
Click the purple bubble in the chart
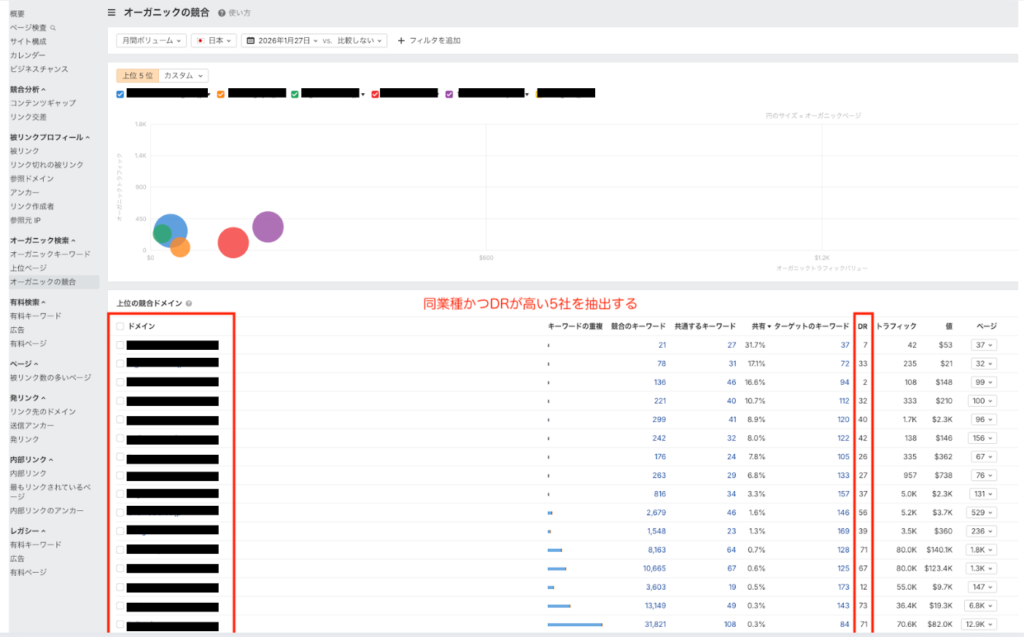[267, 227]
